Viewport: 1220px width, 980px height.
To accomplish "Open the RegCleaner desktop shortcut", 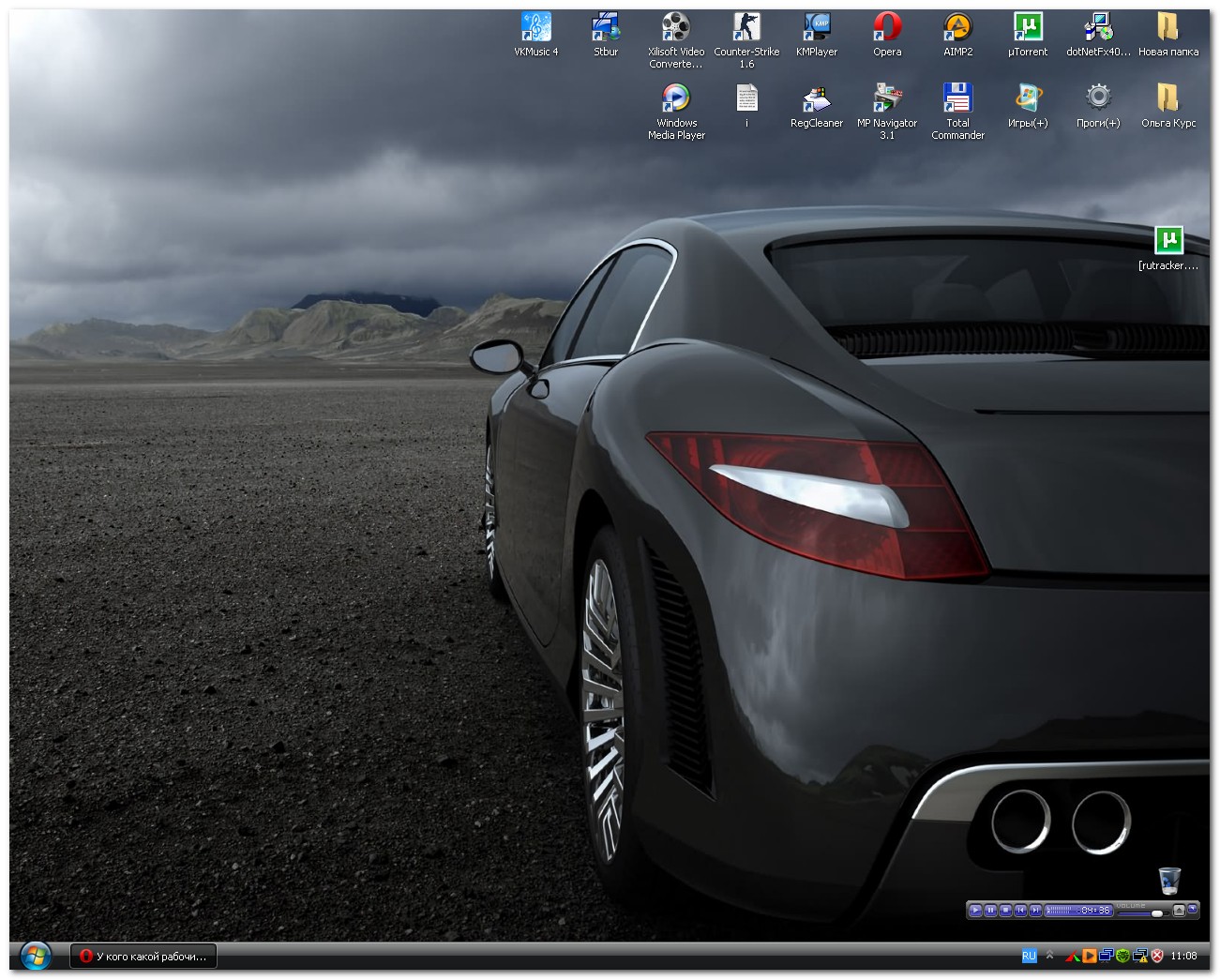I will (x=817, y=98).
